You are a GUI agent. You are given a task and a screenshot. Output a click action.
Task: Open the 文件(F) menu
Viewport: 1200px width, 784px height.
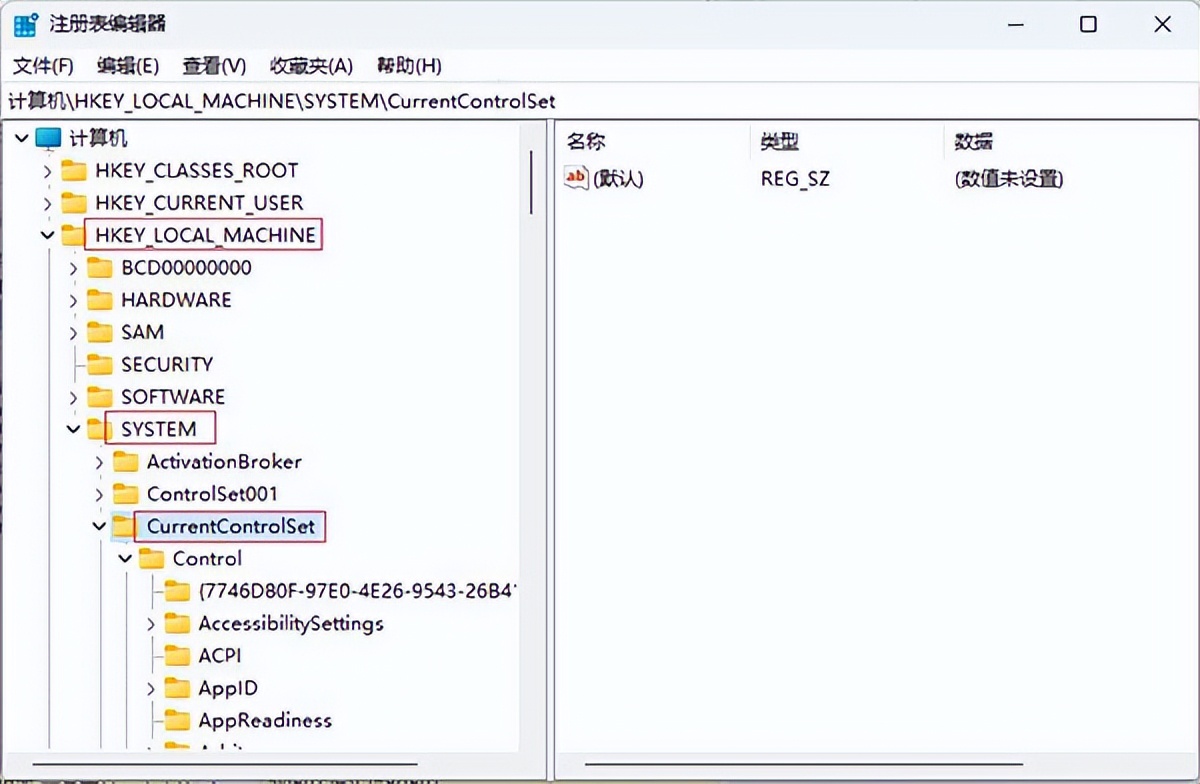click(x=44, y=66)
